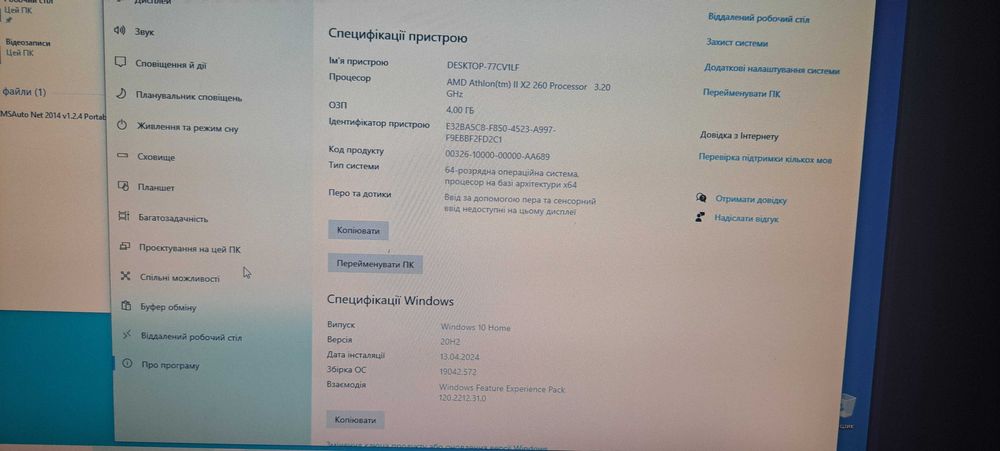This screenshot has height=451, width=1000.
Task: Open Захист системи link
Action: (737, 43)
